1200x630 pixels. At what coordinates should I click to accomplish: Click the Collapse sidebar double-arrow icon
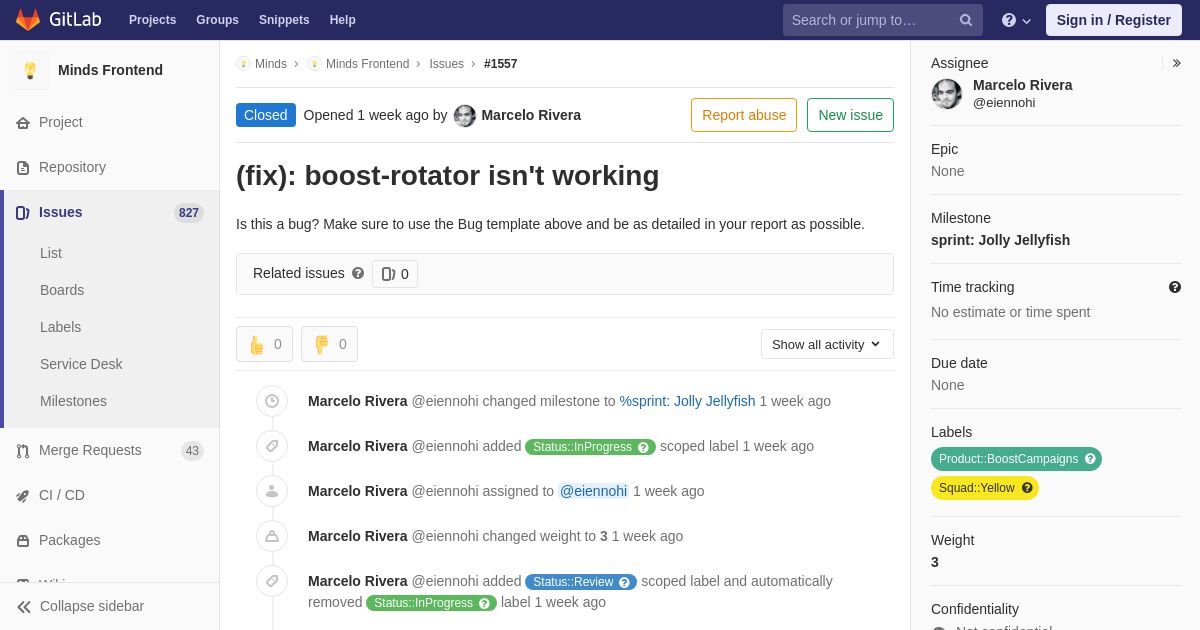24,606
